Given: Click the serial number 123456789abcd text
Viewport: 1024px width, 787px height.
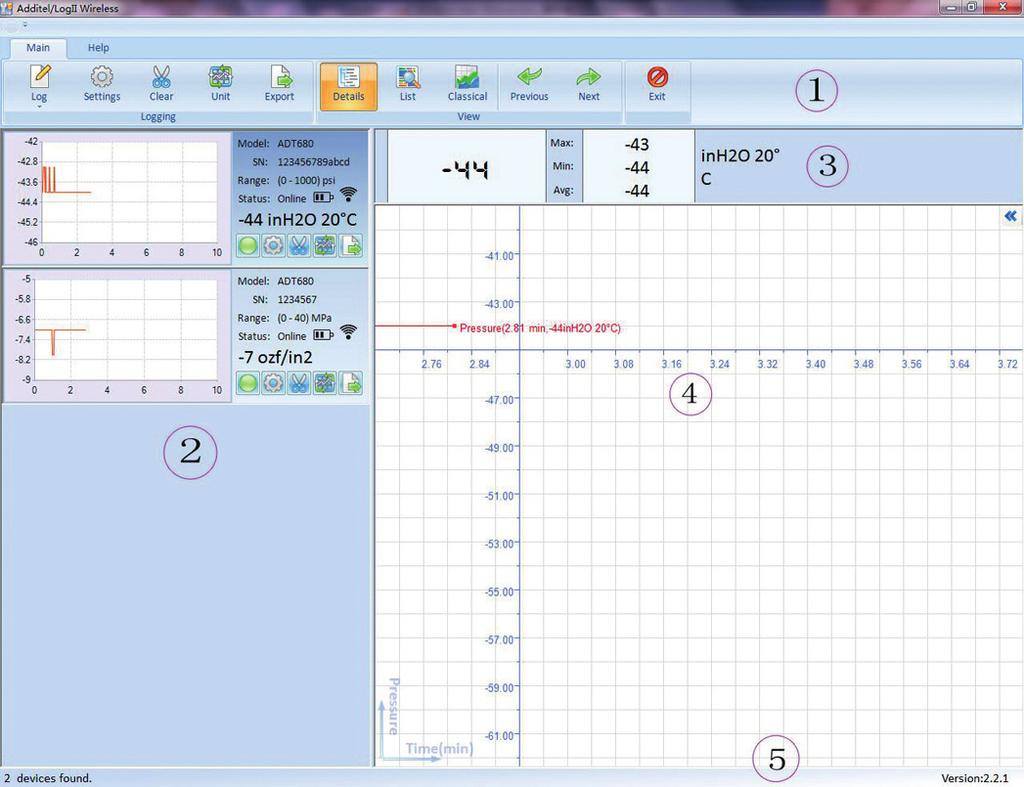Looking at the screenshot, I should tap(313, 162).
